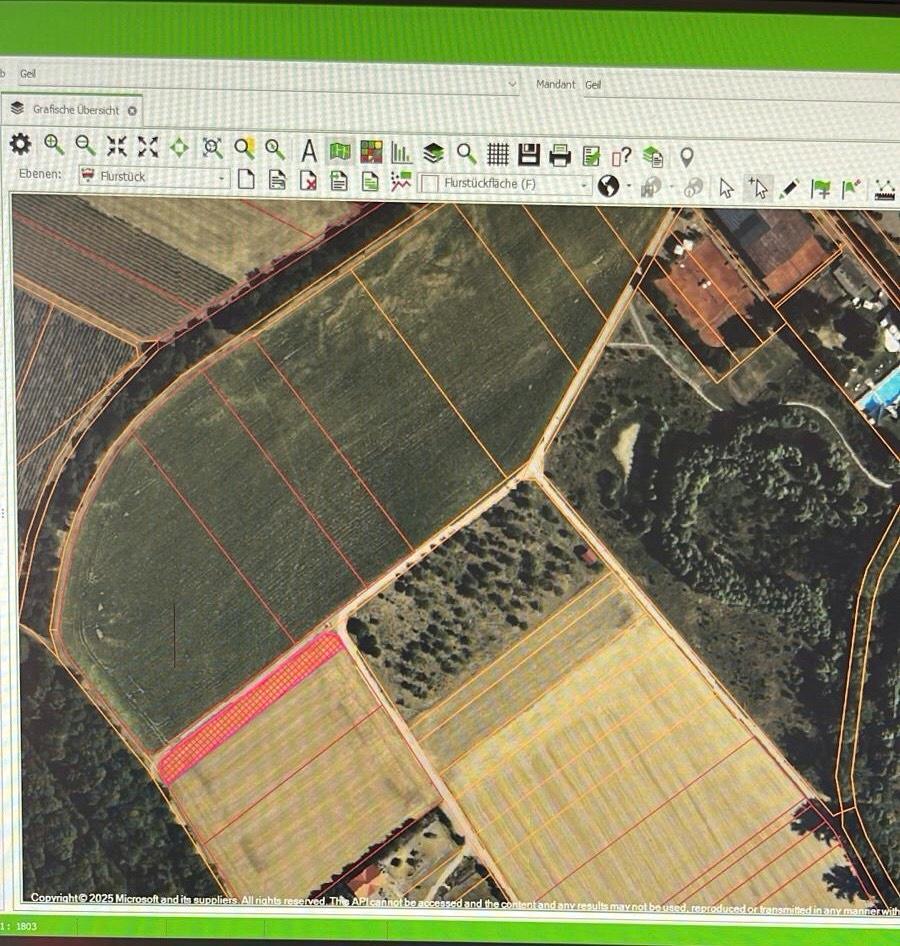The width and height of the screenshot is (900, 946).
Task: Open the globe basemap dropdown arrow
Action: coord(628,187)
